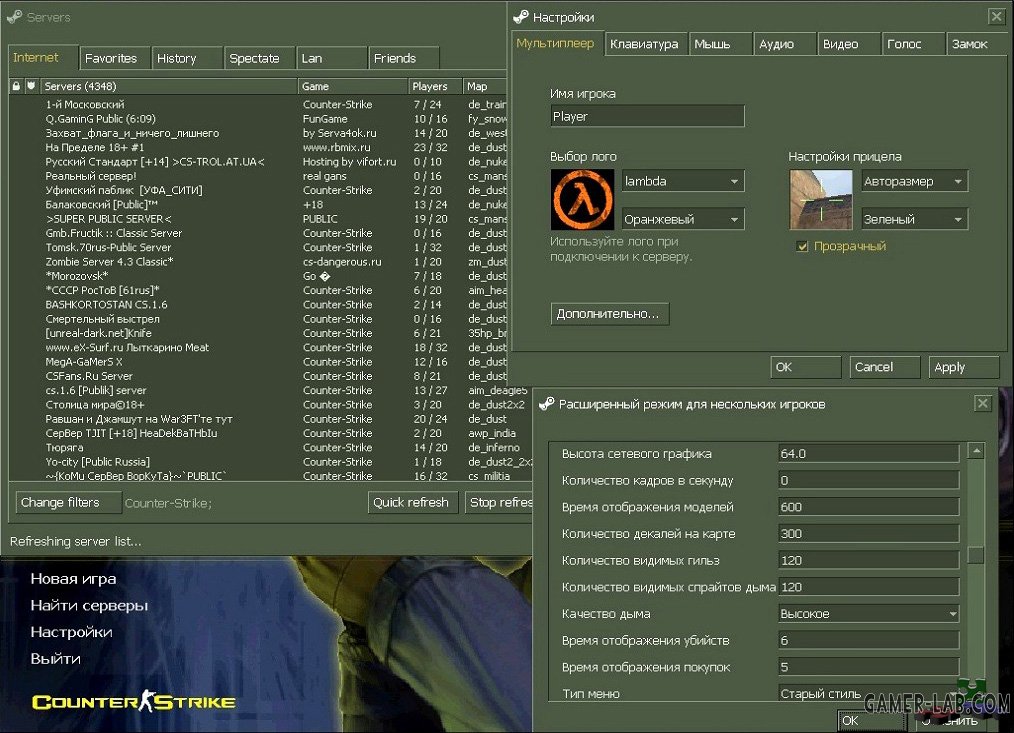Viewport: 1014px width, 733px height.
Task: Open the Оранжевый logo color dropdown
Action: 683,219
